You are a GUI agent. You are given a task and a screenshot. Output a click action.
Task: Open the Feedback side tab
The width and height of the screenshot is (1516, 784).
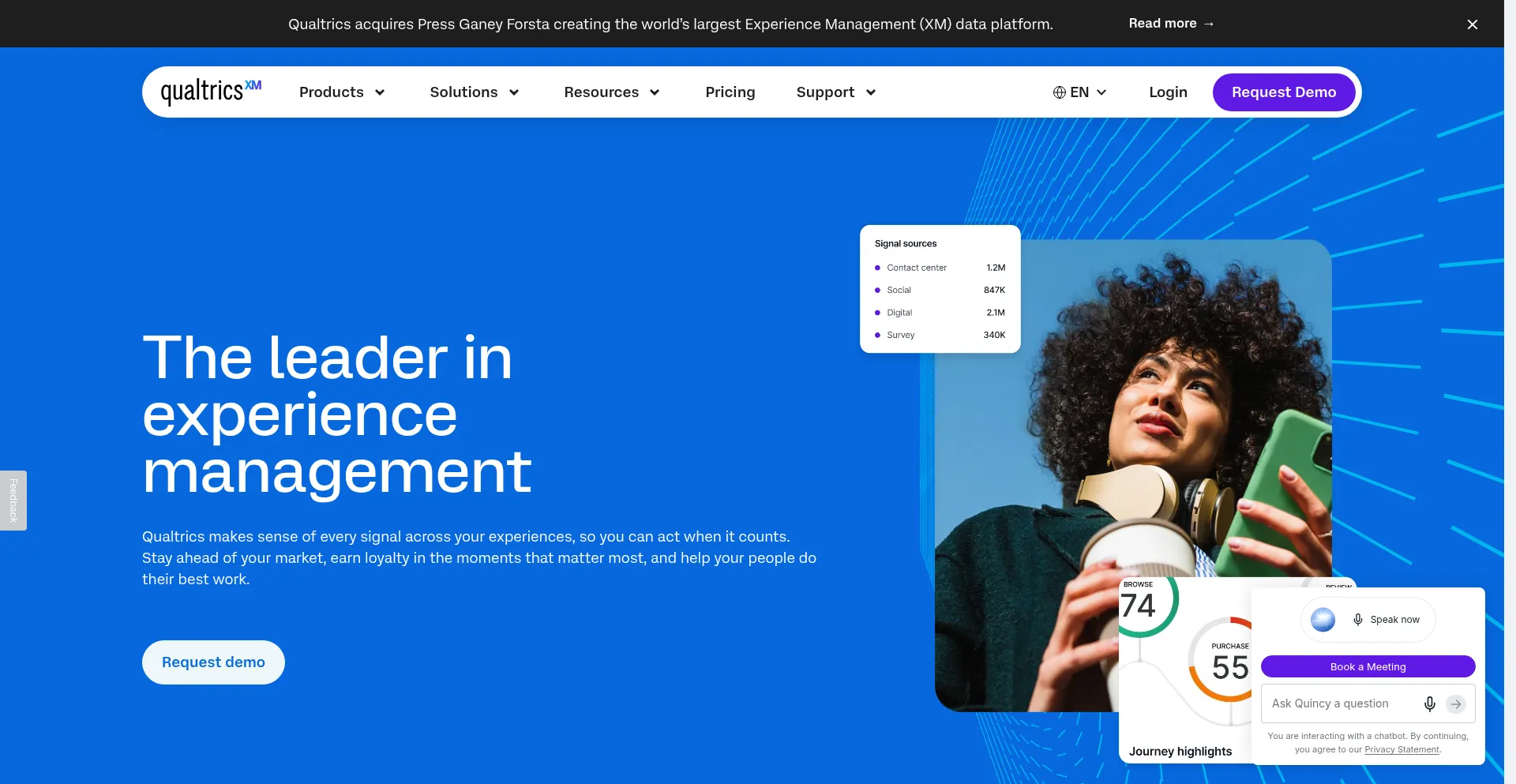tap(13, 501)
